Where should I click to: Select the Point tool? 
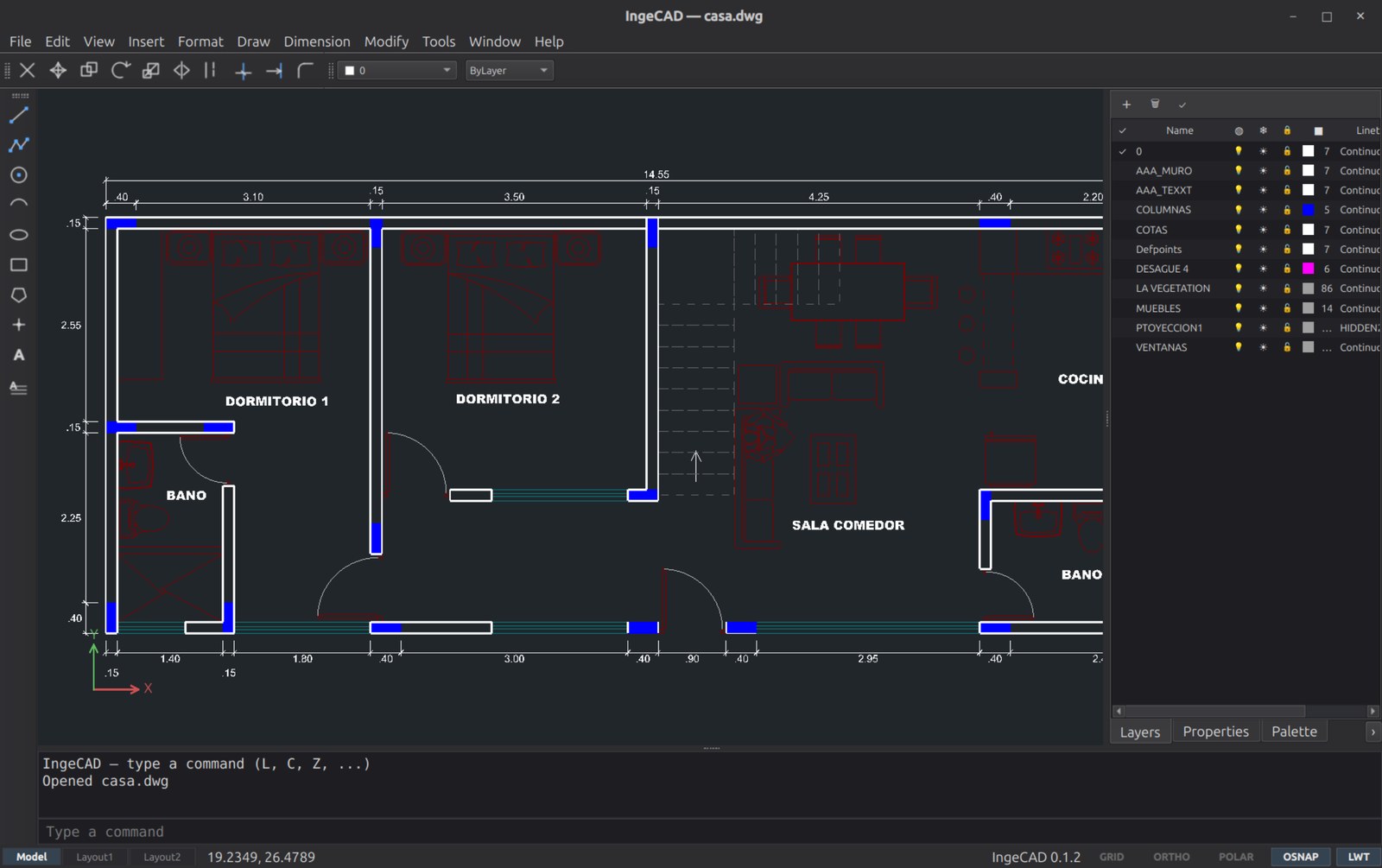point(19,325)
